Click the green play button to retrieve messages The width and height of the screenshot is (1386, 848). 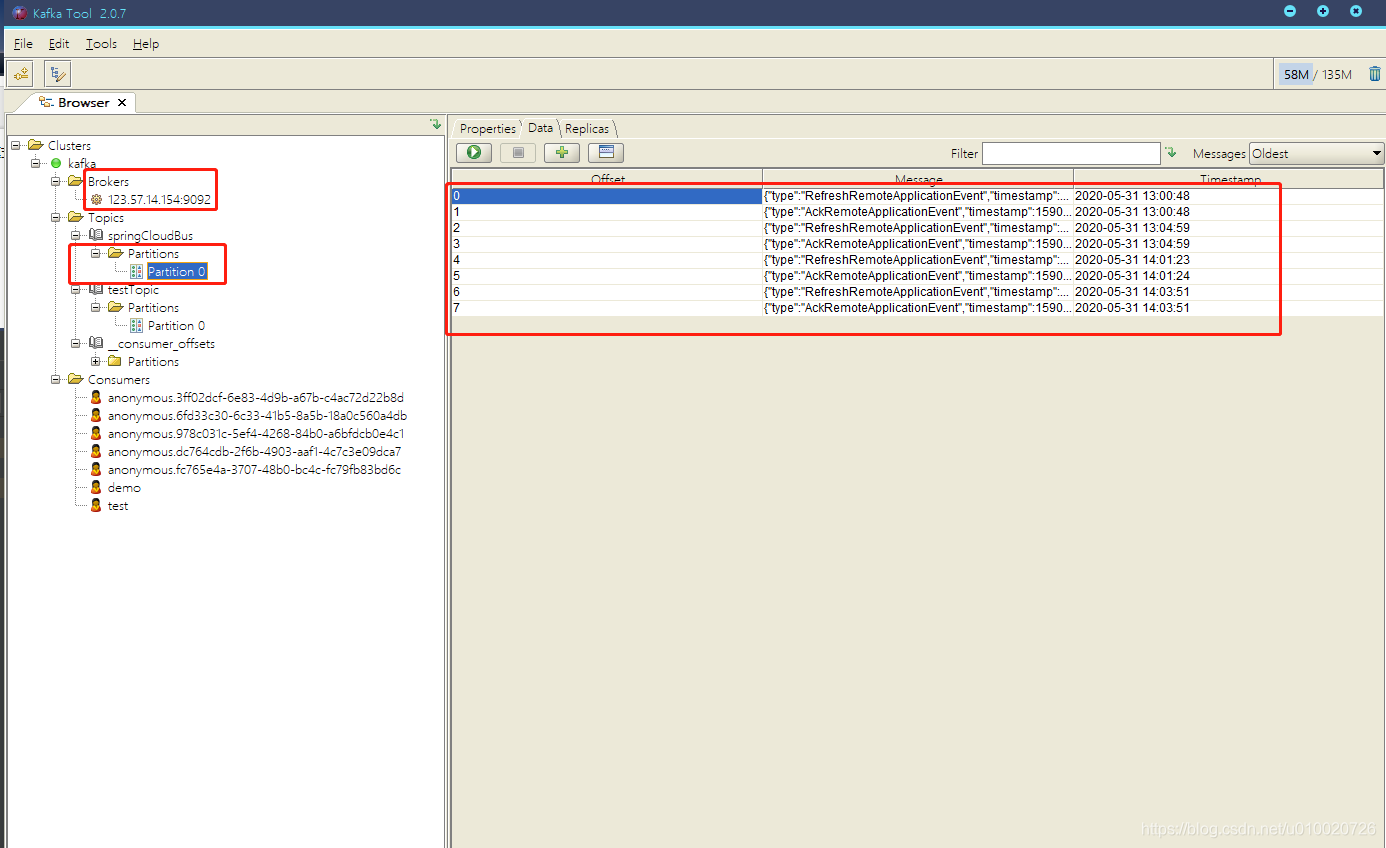click(x=474, y=152)
